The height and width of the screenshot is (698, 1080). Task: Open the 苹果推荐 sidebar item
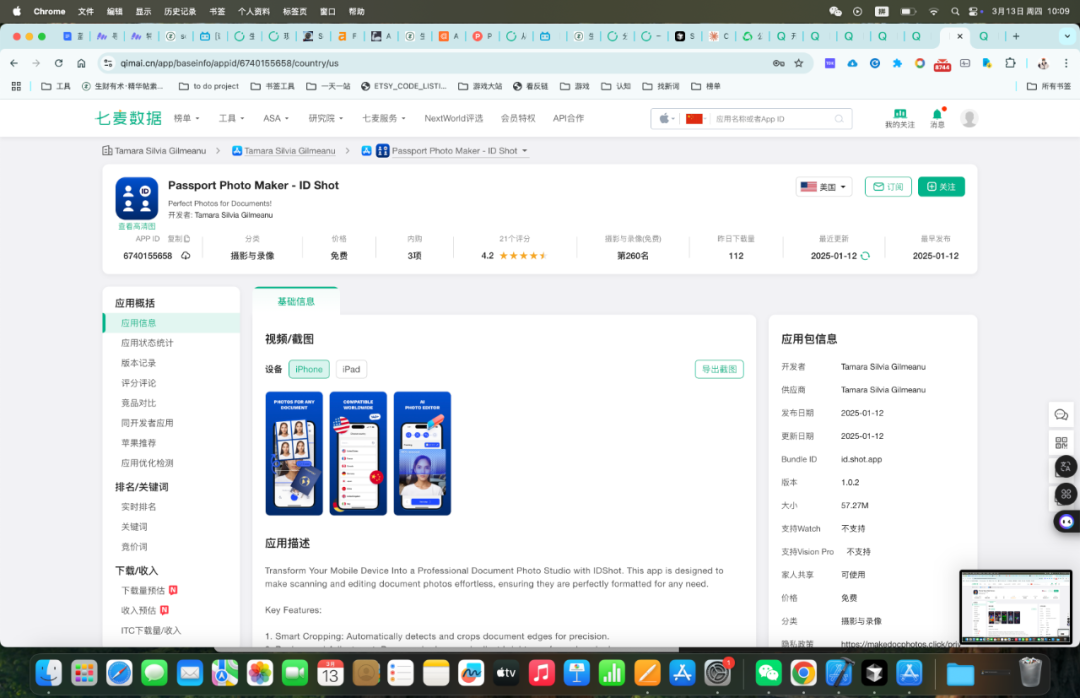(x=138, y=443)
